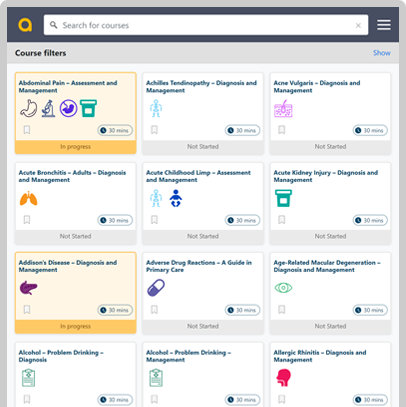This screenshot has height=407, width=406.
Task: Open Achilles Tendinopathy course title
Action: (201, 86)
